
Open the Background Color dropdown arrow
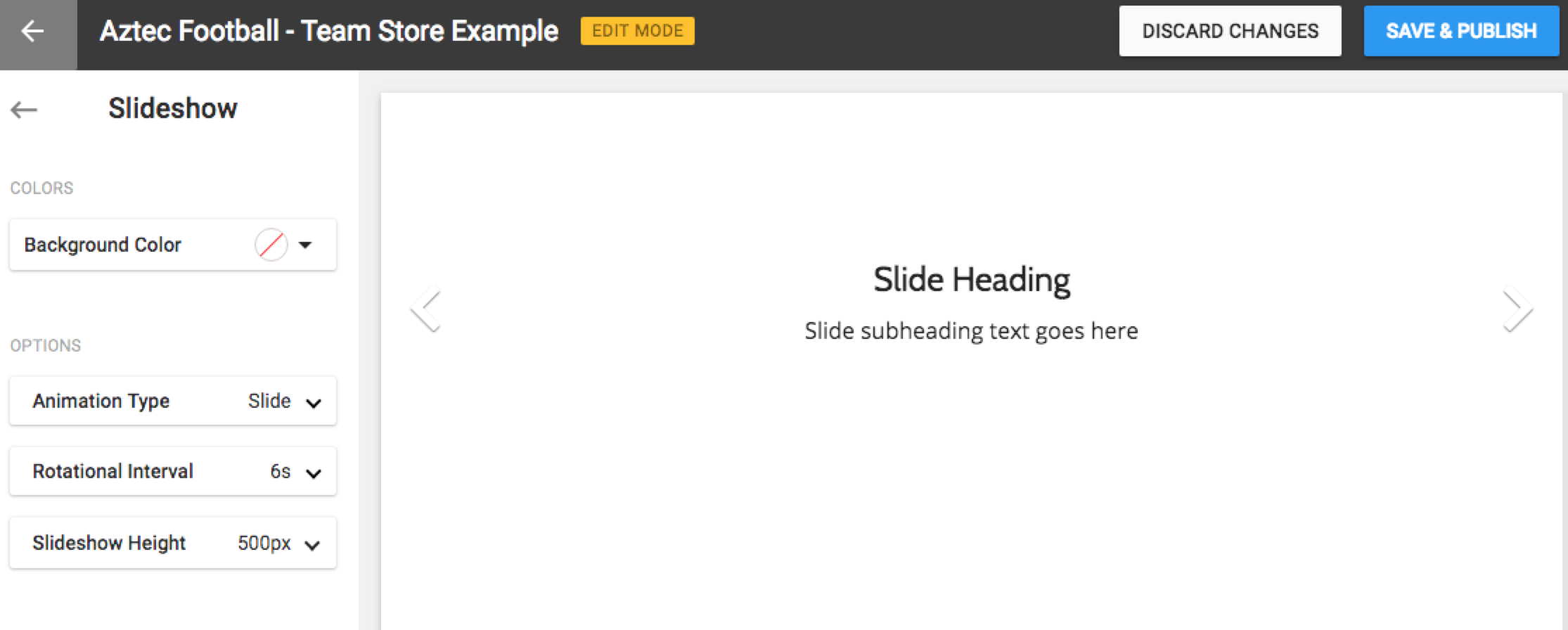coord(306,245)
